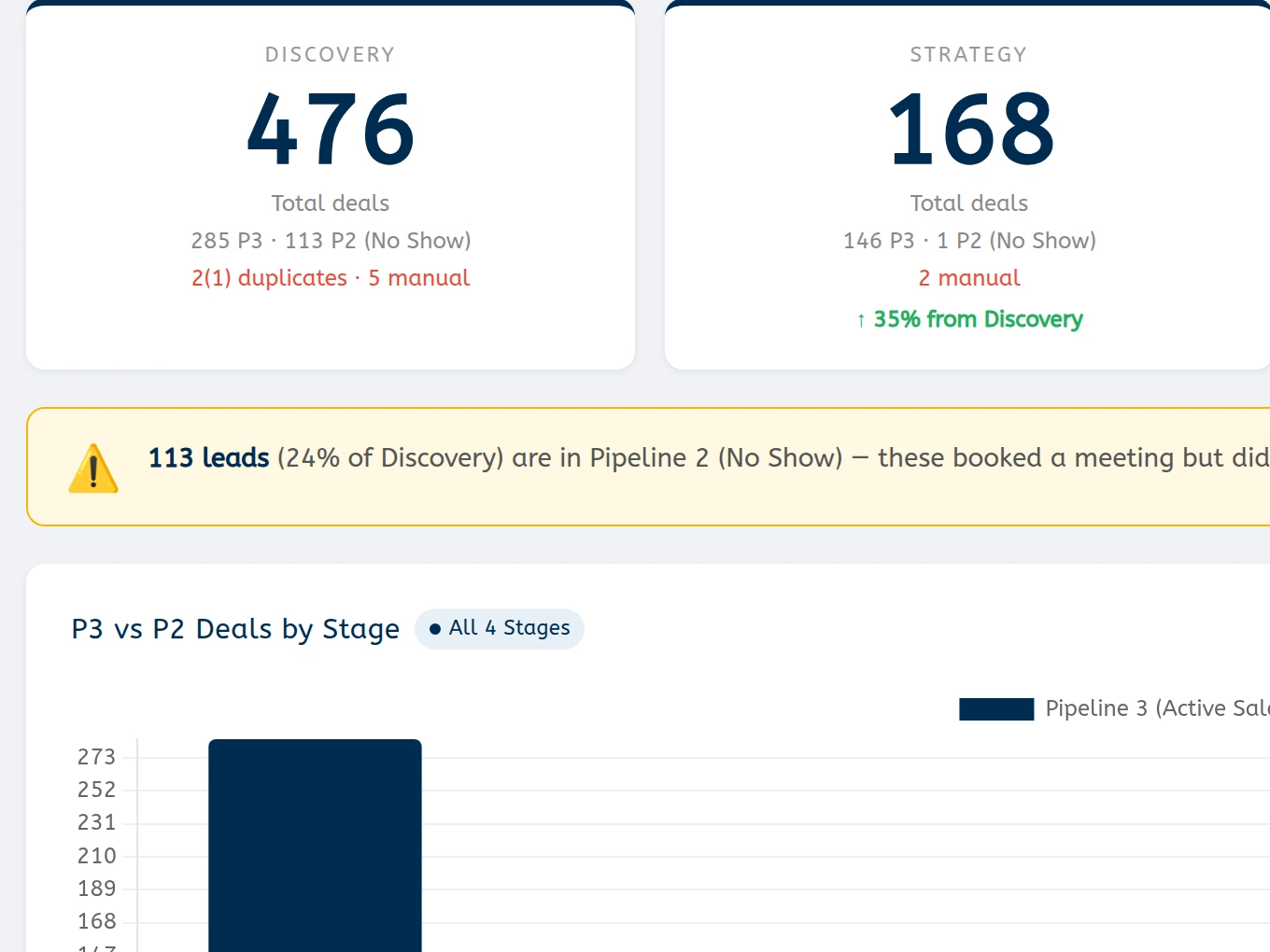This screenshot has width=1270, height=952.
Task: Click '285 P3 · 113 P2 (No Show)' text
Action: coord(331,241)
